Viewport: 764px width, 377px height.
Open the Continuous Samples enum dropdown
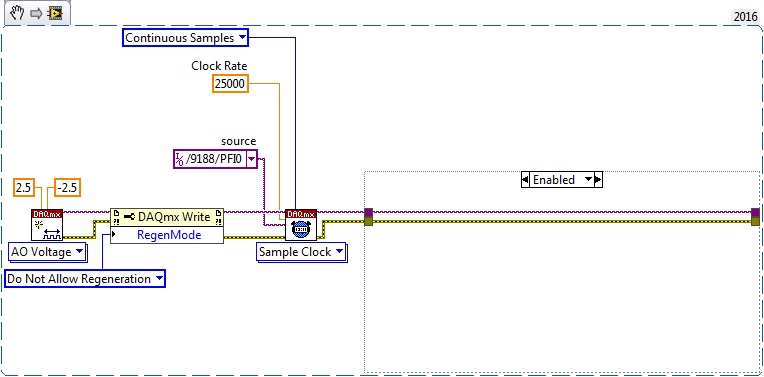[185, 38]
